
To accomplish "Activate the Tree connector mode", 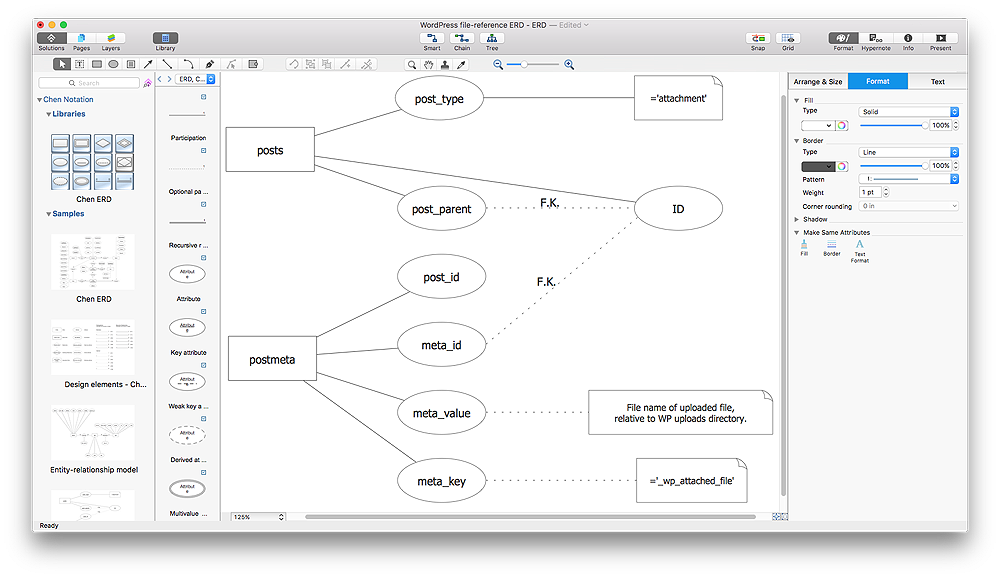I will coord(492,38).
